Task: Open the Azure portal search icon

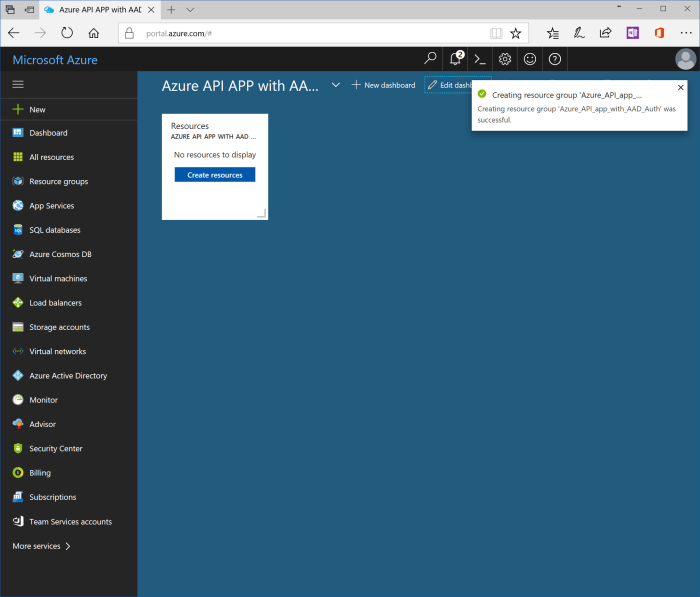Action: tap(430, 58)
